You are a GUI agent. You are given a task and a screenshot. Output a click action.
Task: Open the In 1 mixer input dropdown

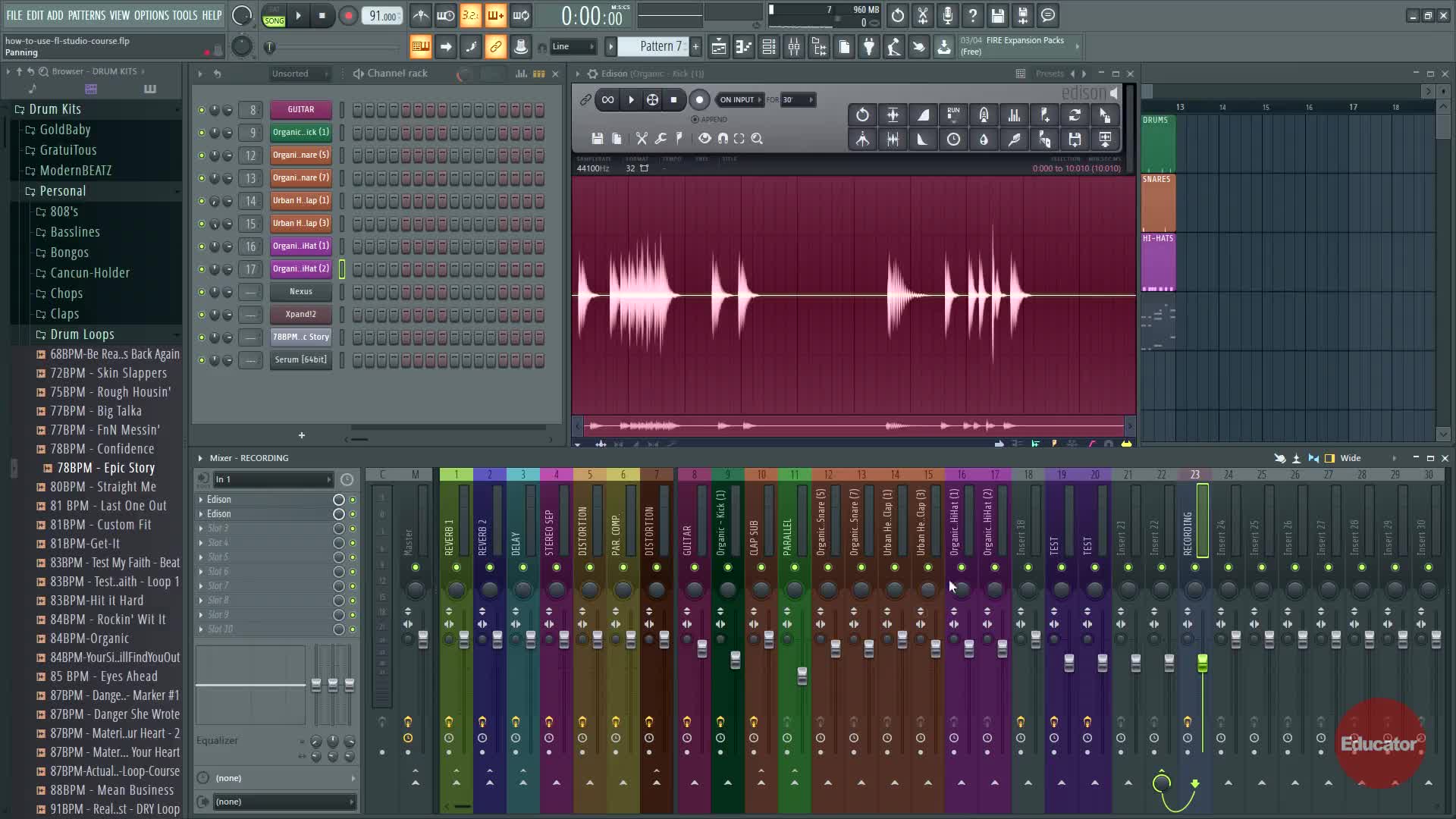(273, 479)
